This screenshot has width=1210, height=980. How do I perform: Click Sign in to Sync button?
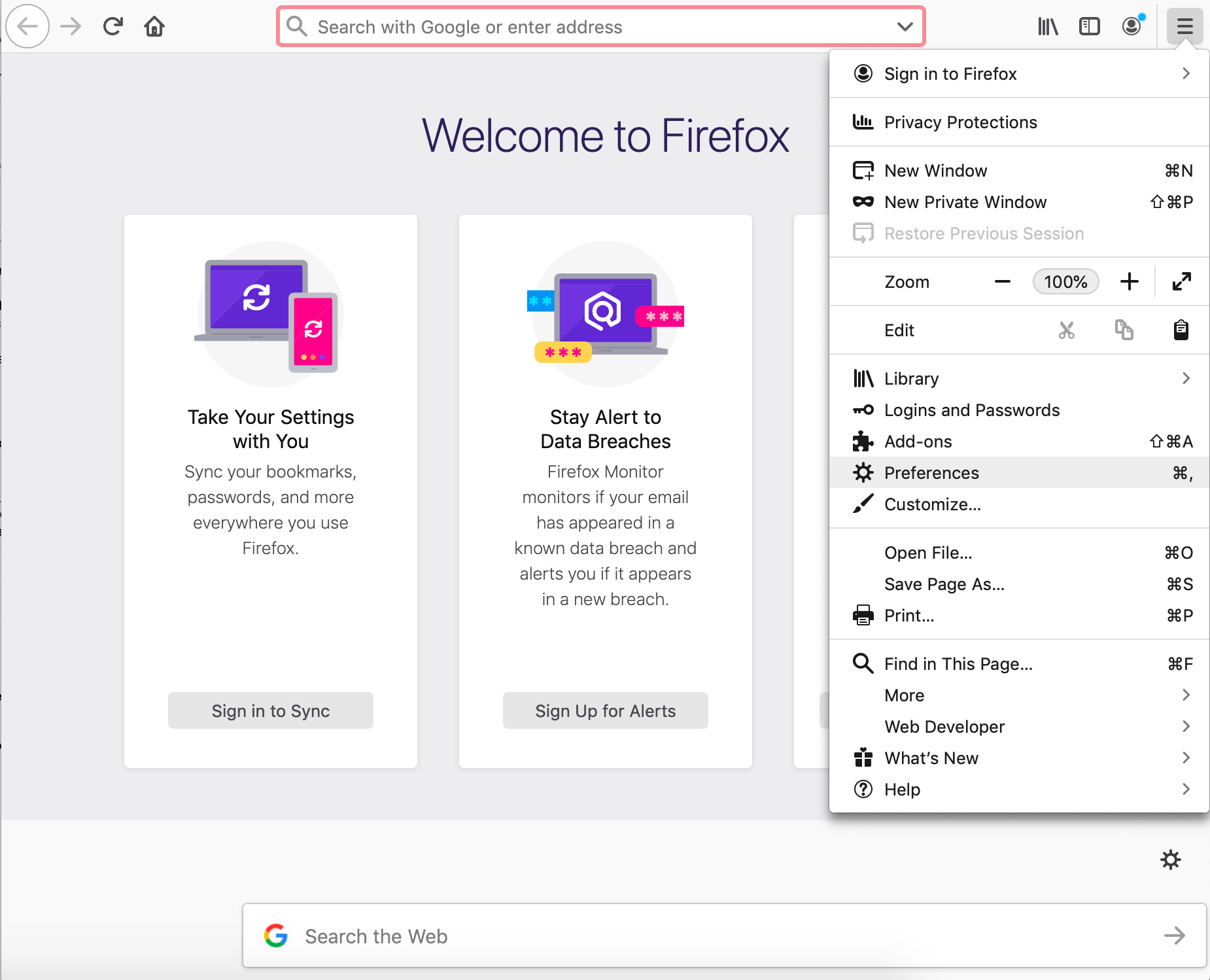tap(271, 710)
